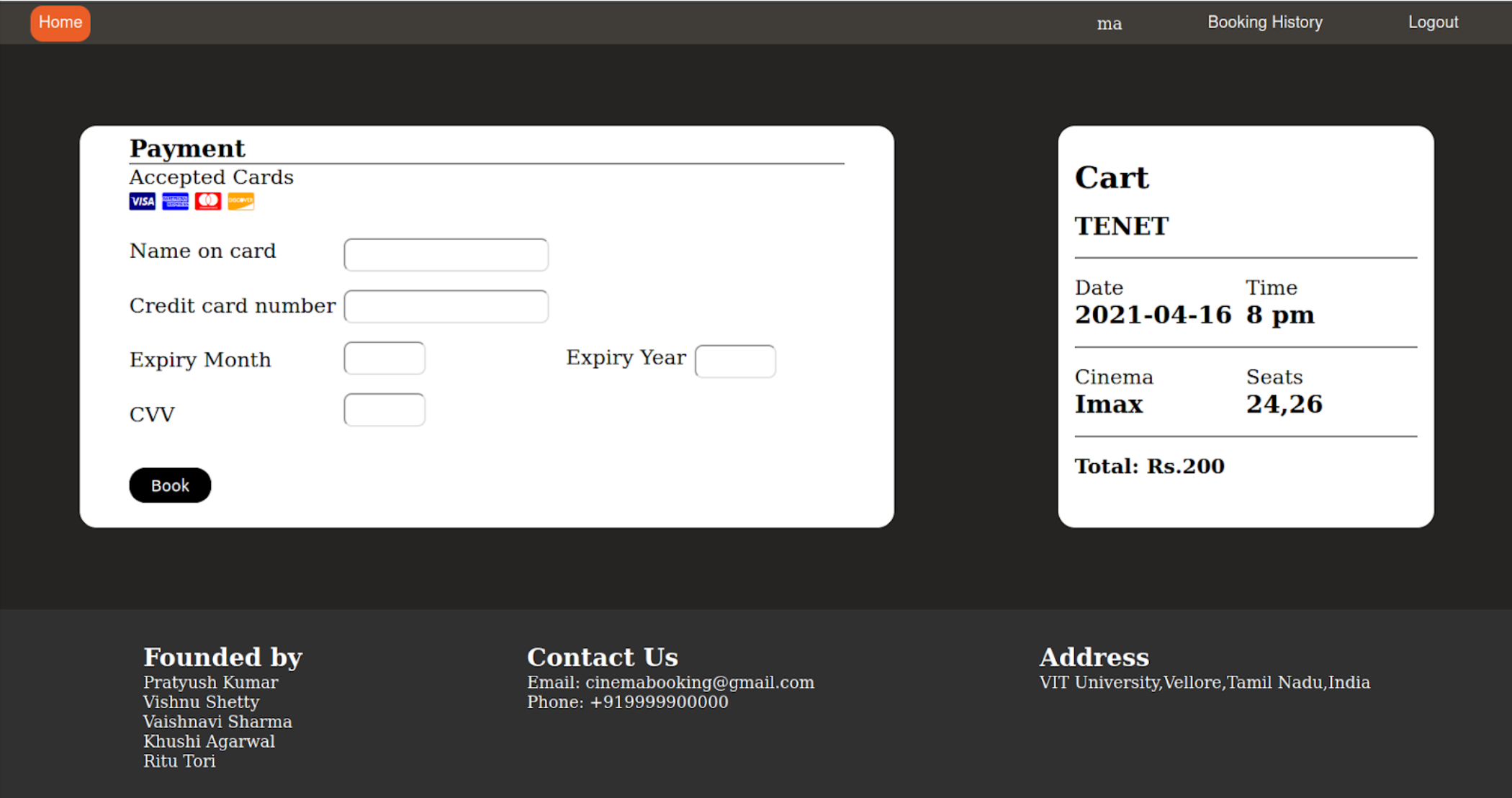
Task: Click the Name on card field
Action: 446,254
